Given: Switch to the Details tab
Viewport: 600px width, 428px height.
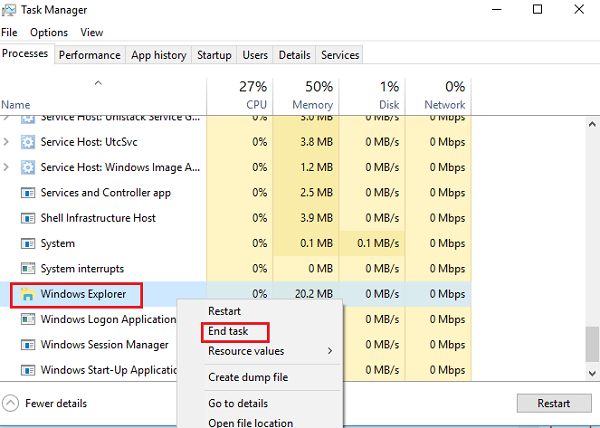Looking at the screenshot, I should coord(294,55).
